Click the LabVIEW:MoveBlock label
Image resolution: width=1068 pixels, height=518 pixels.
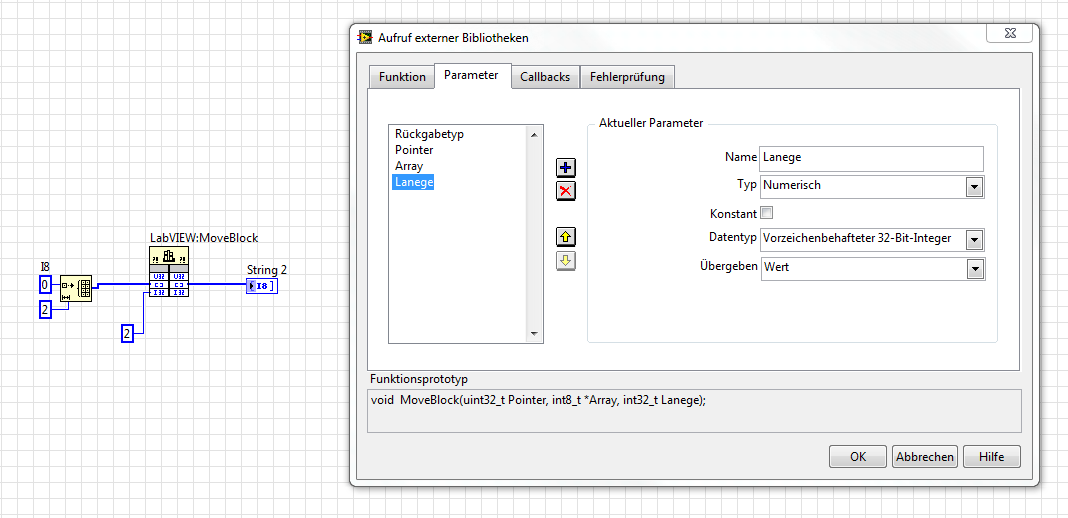204,238
